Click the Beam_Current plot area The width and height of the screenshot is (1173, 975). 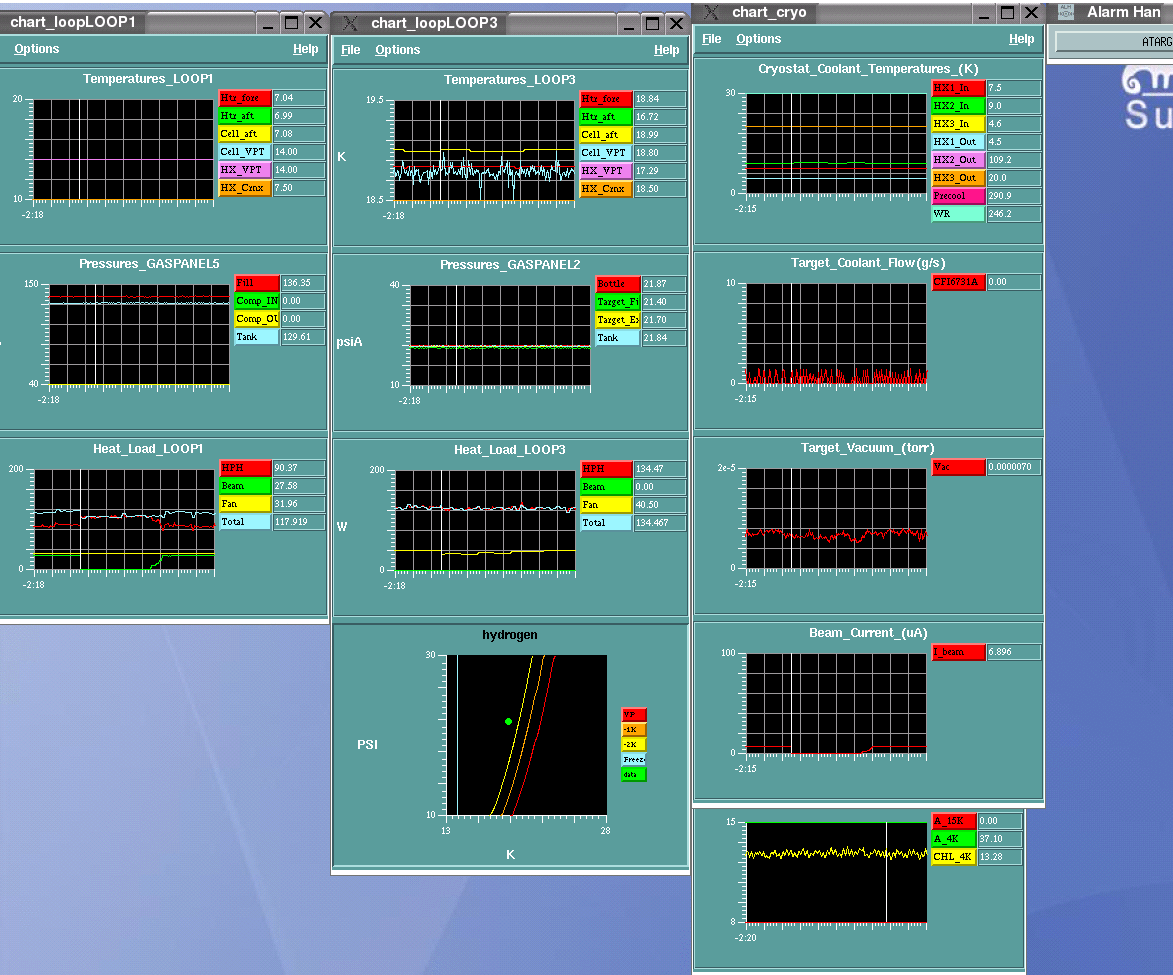(836, 703)
